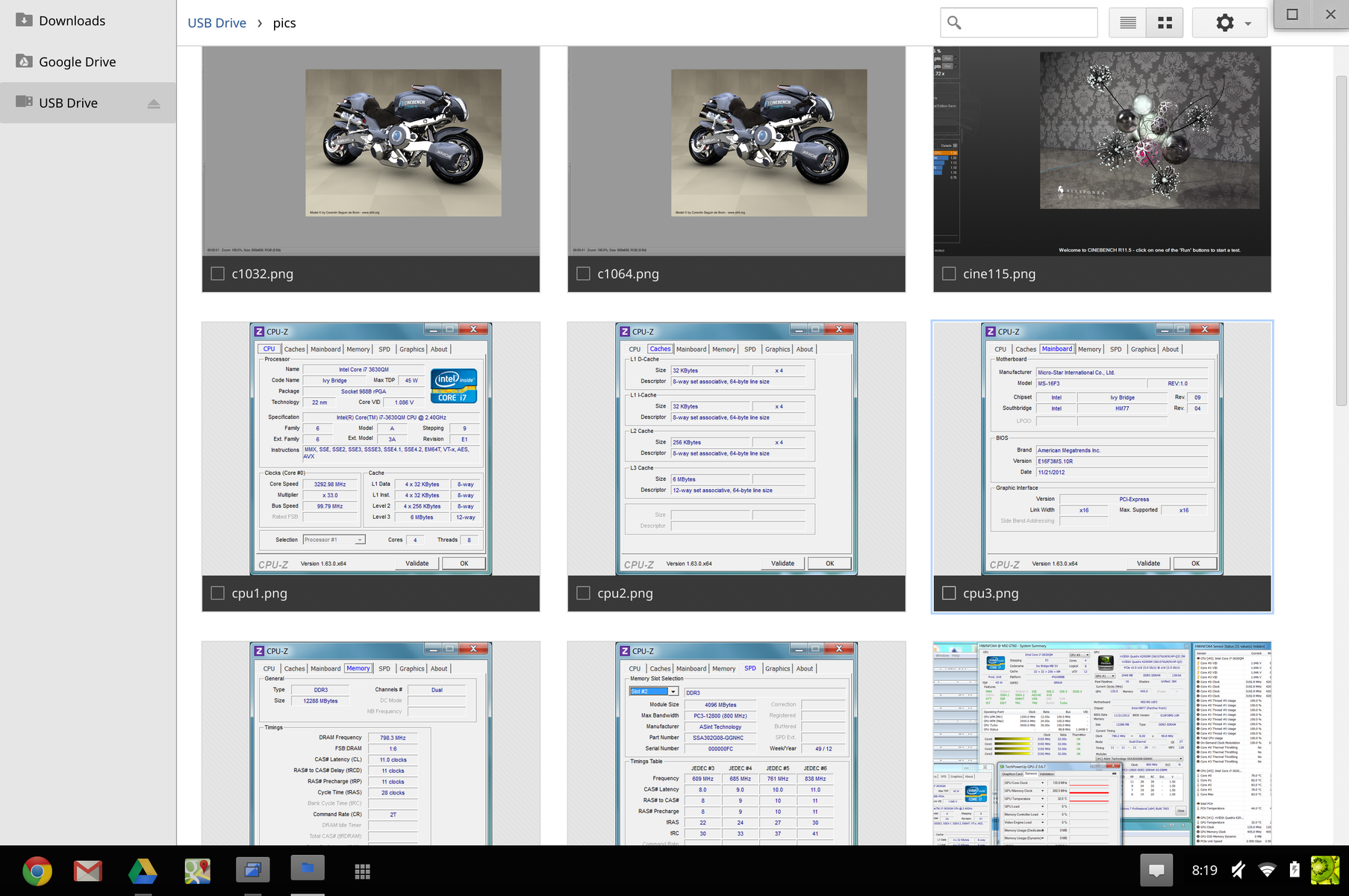Open the apps launcher grid
This screenshot has width=1349, height=896.
tap(363, 871)
